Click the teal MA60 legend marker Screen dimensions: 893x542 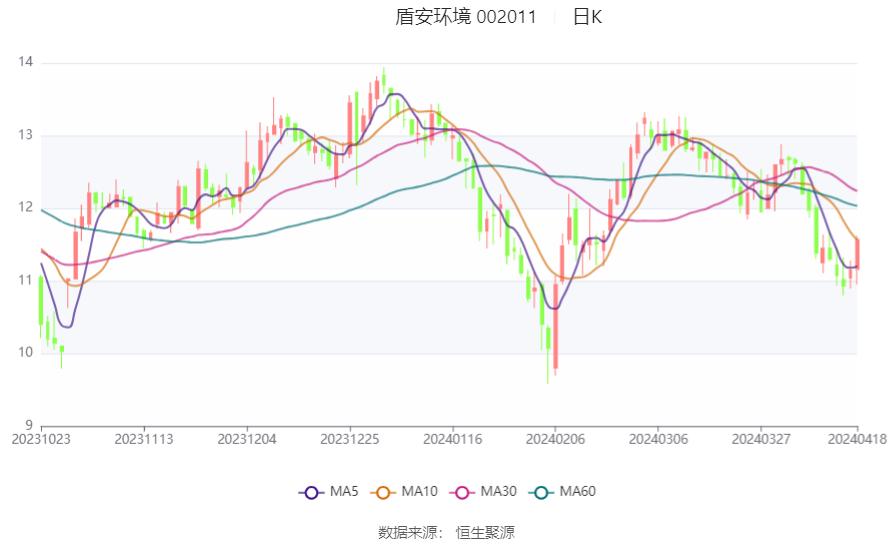click(x=543, y=492)
